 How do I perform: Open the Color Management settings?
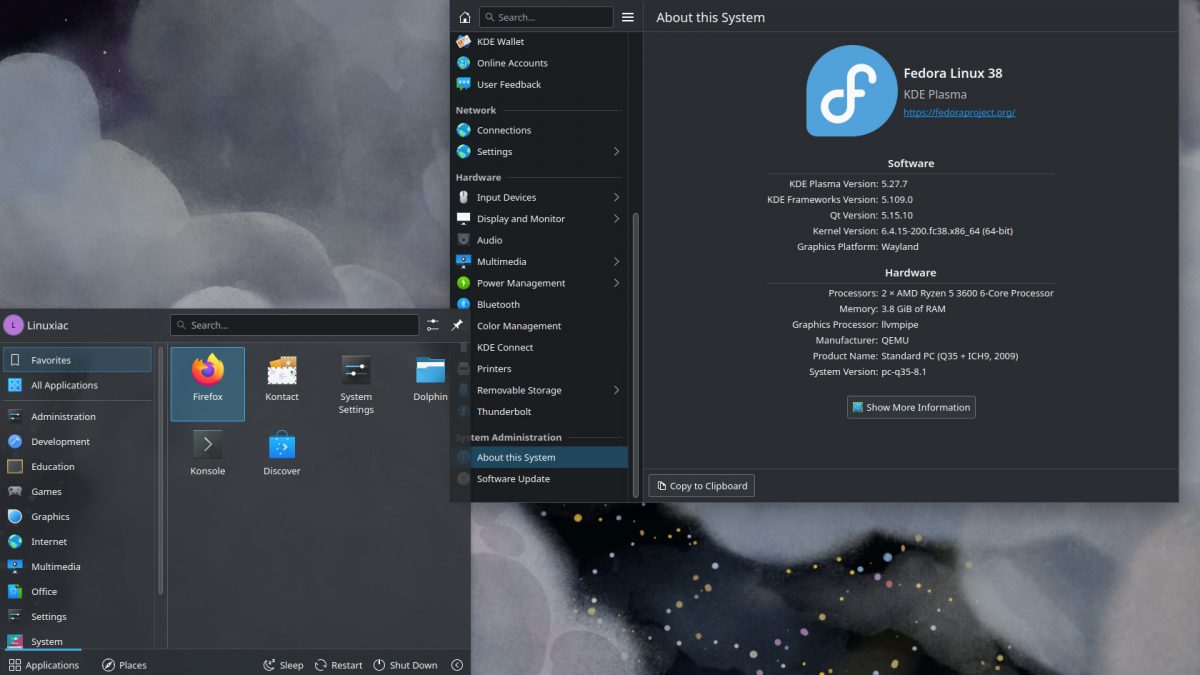[x=540, y=326]
